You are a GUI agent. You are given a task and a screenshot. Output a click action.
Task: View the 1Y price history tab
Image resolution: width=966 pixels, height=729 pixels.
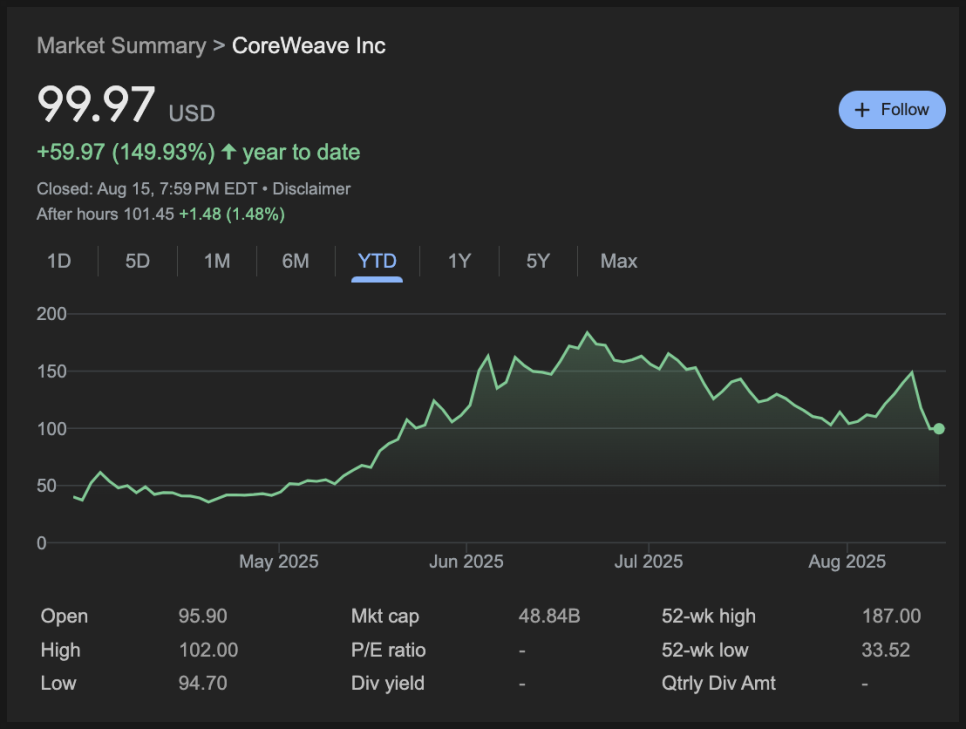pyautogui.click(x=459, y=261)
